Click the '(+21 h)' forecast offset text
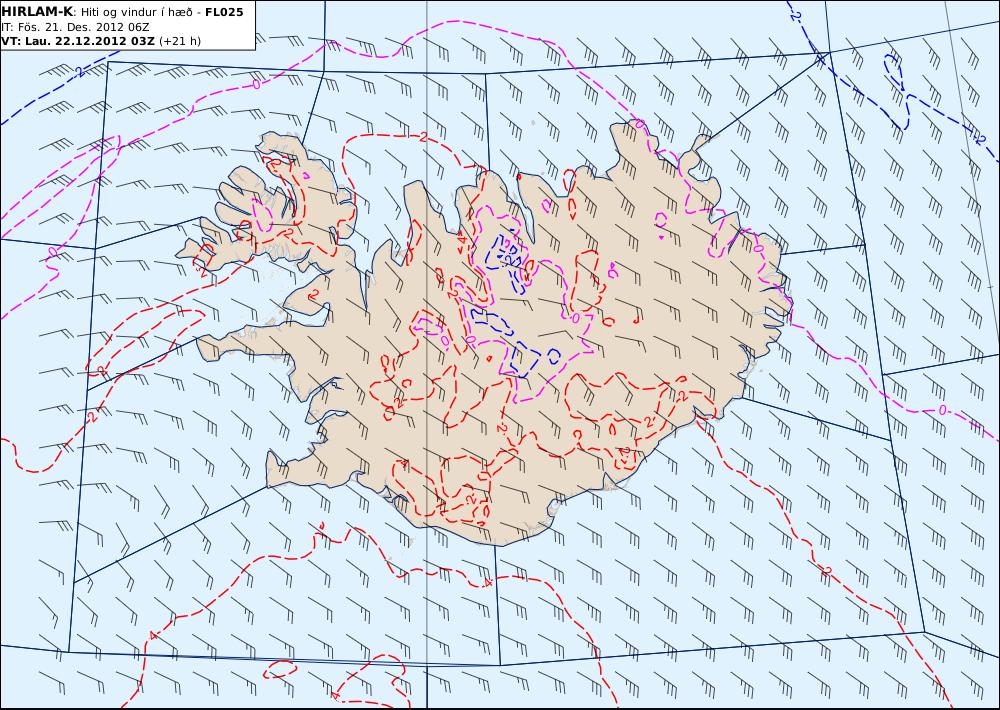 pos(180,41)
